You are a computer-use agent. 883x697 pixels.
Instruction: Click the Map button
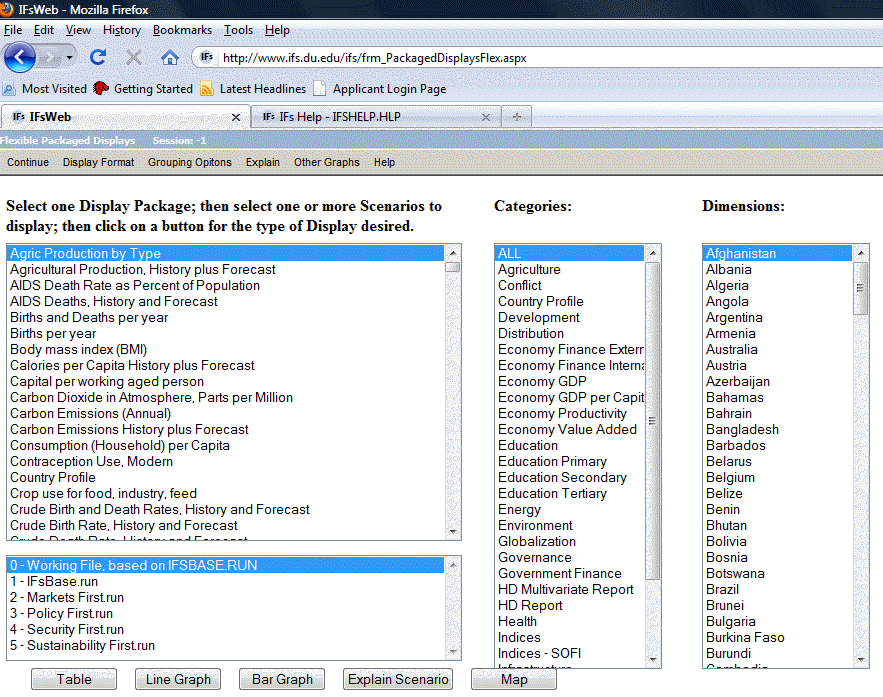[x=514, y=679]
